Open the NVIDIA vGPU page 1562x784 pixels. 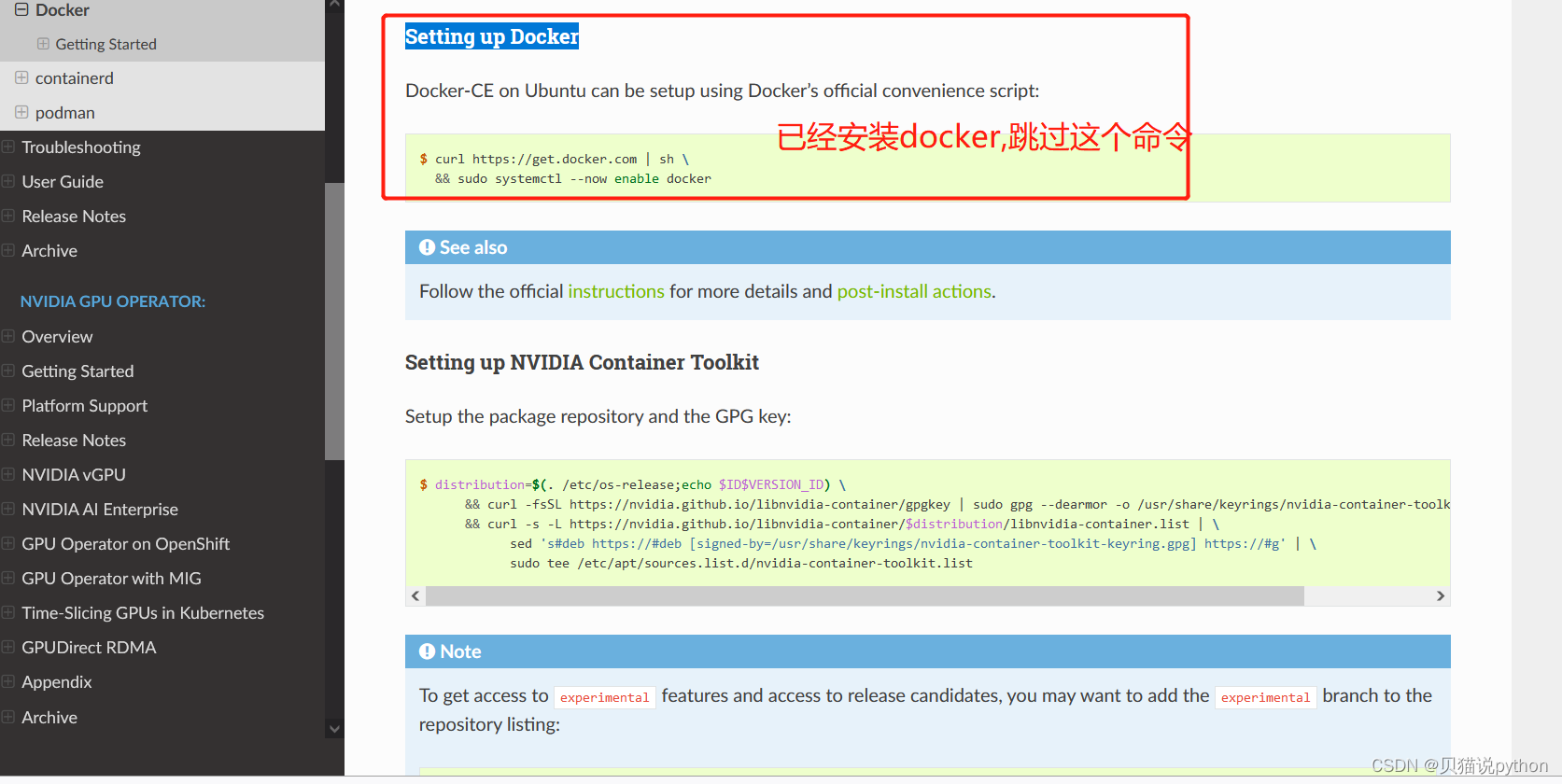pyautogui.click(x=74, y=475)
